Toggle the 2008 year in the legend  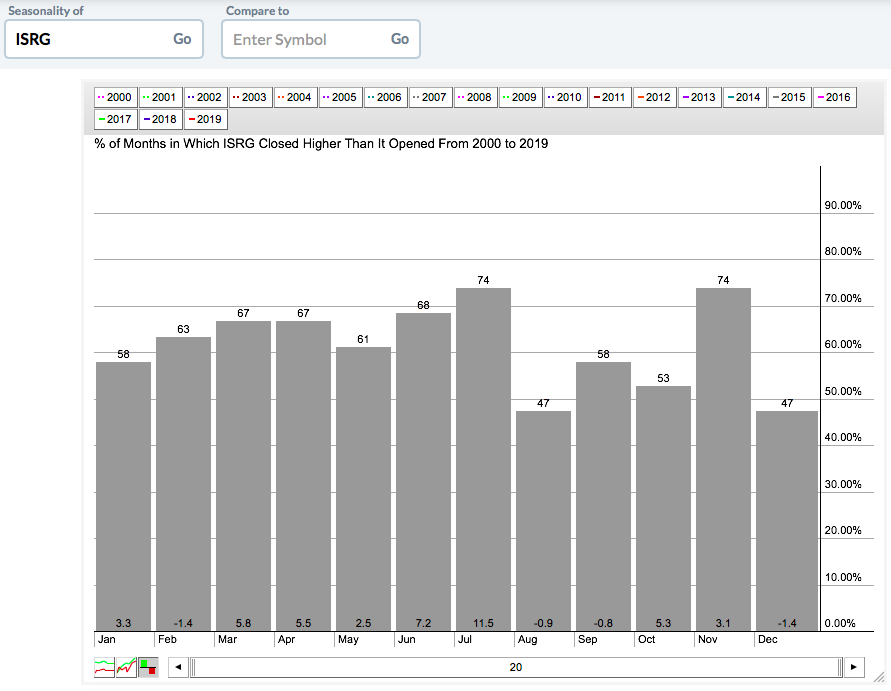pos(475,97)
